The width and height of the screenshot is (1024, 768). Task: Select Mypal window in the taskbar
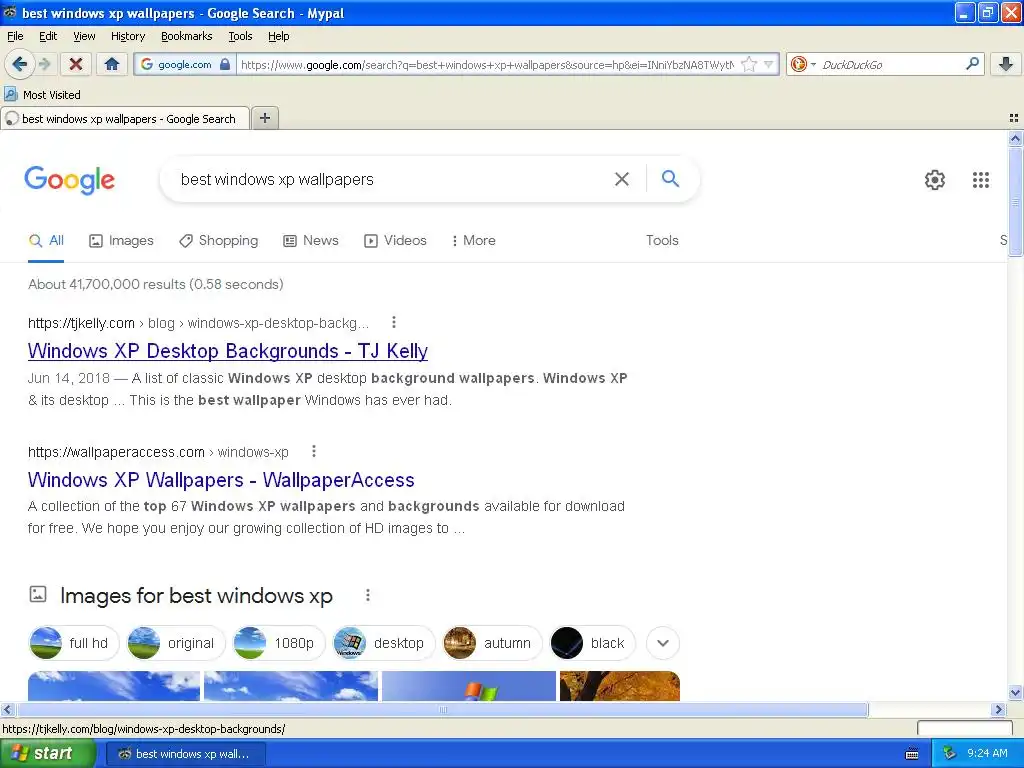coord(185,754)
